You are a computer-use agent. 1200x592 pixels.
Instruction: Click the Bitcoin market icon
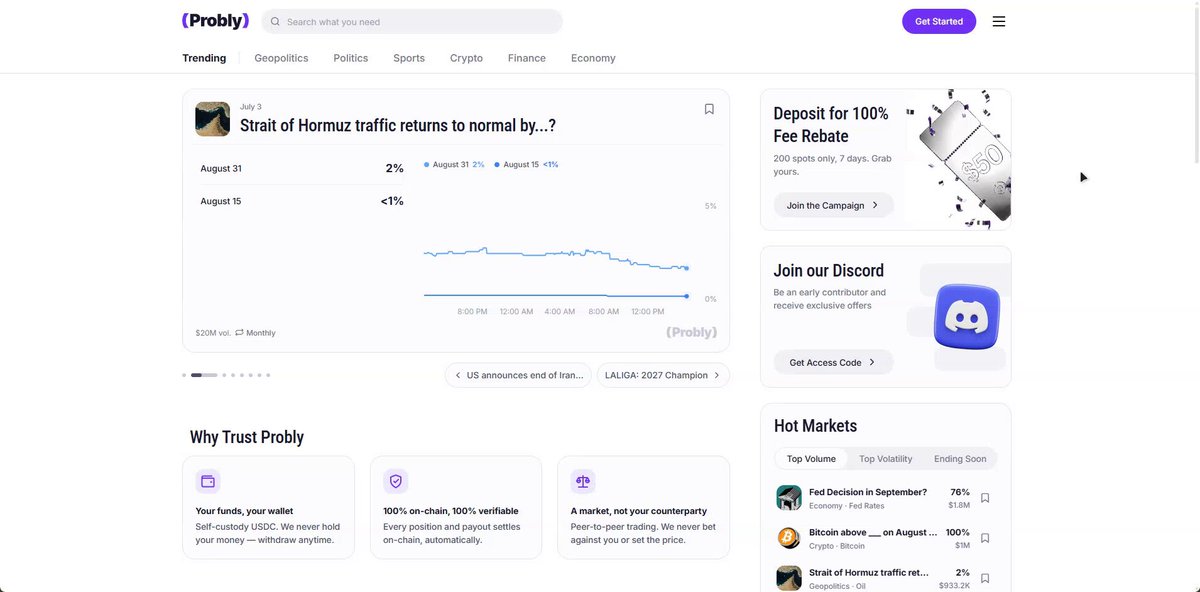(789, 538)
